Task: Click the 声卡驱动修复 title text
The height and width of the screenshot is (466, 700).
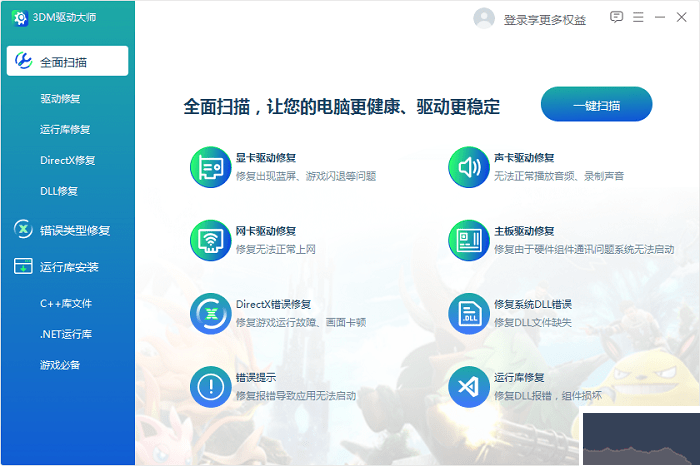Action: click(524, 158)
